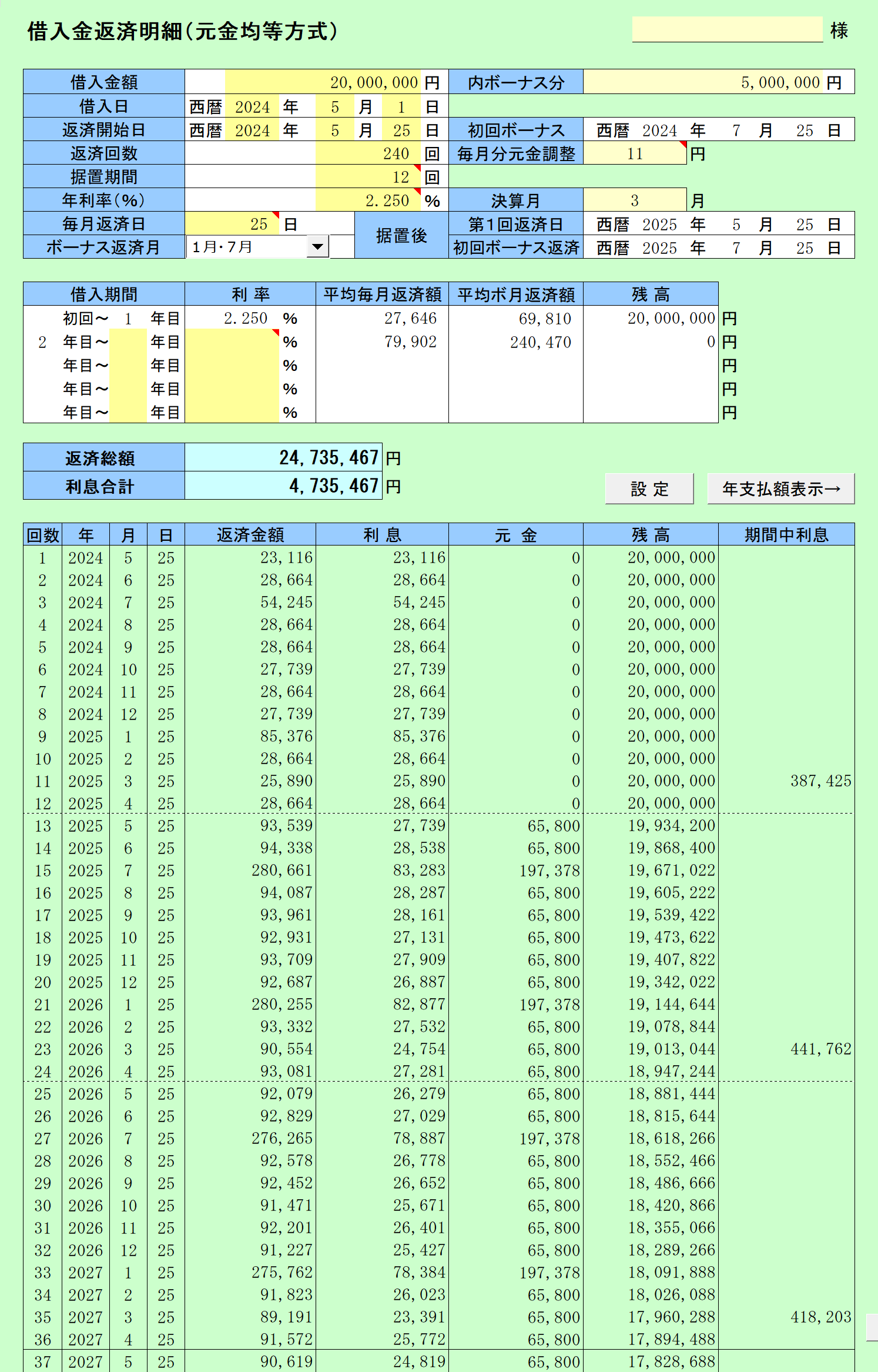878x1372 pixels.
Task: Click the 平均毎月返済額 value 79,902
Action: click(x=410, y=342)
